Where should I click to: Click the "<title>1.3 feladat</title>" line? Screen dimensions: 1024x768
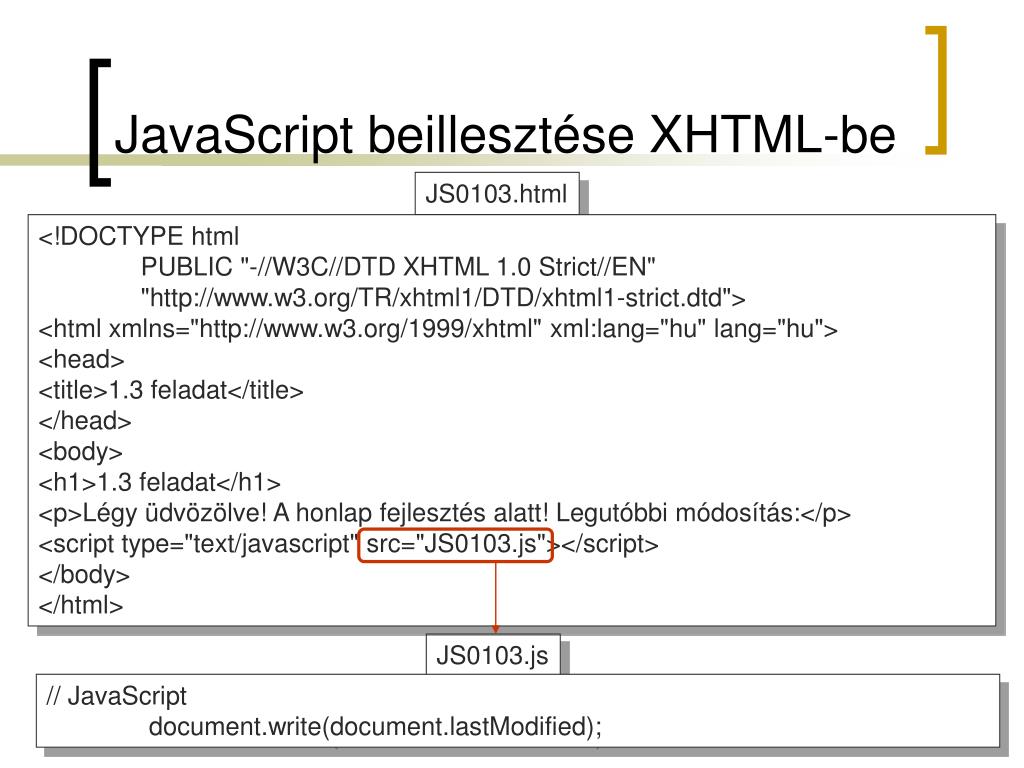(171, 391)
